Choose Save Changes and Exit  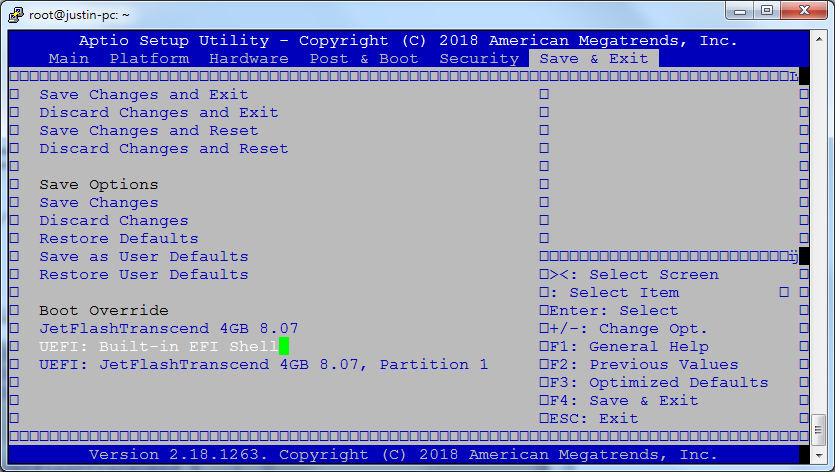click(144, 95)
